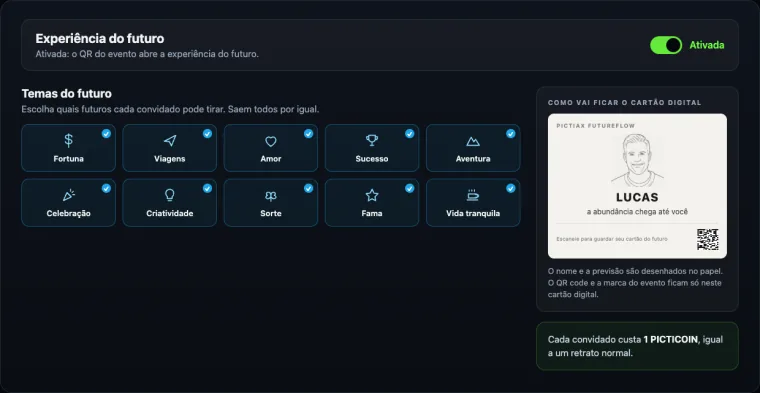
Task: Click the COMO VAI FICAR O CARTÃO DIGITAL title
Action: pos(624,103)
